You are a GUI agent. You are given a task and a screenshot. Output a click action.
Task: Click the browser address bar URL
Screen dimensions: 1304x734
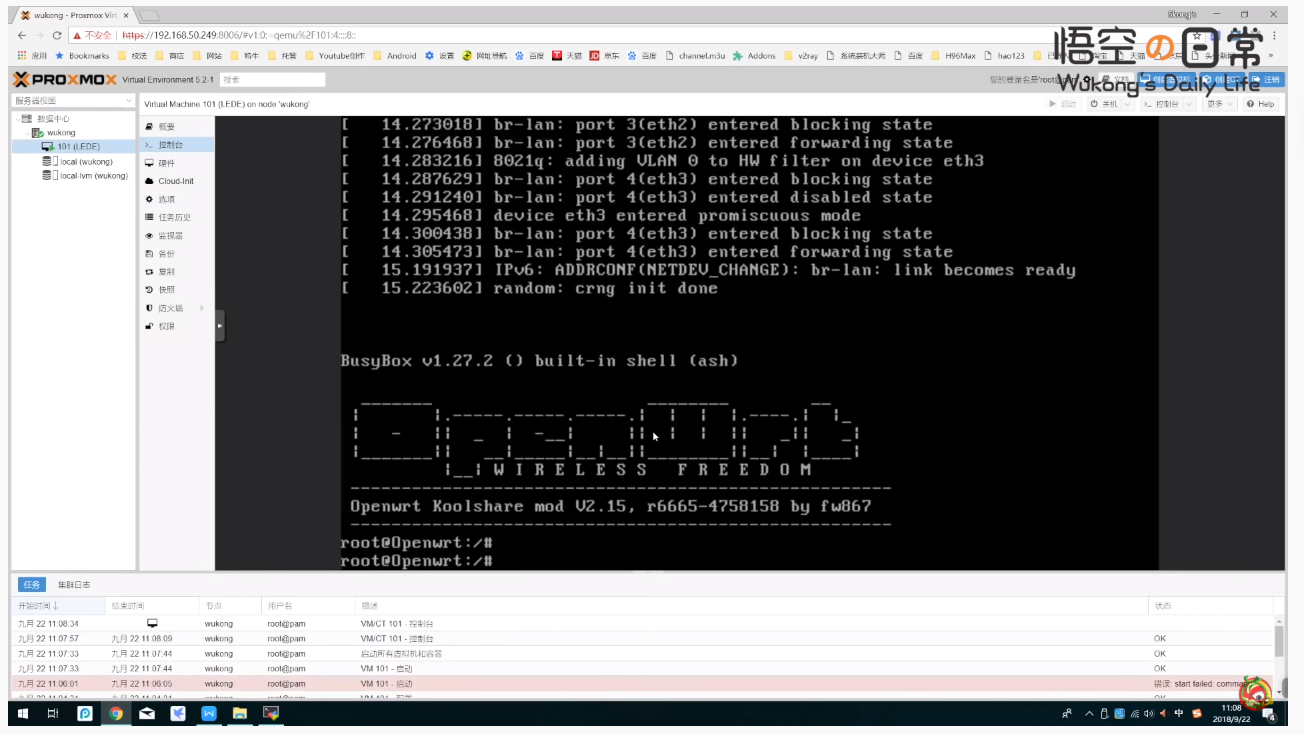(x=239, y=35)
